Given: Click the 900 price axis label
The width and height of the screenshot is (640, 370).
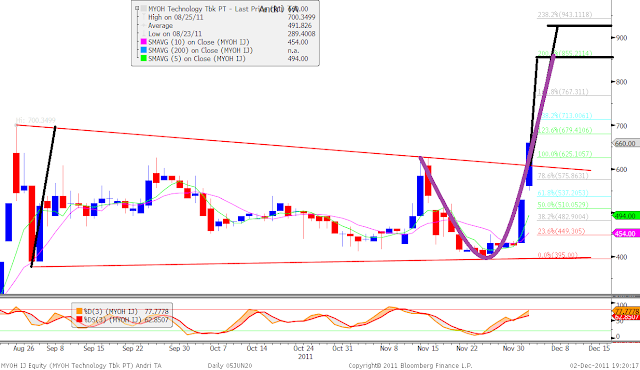Looking at the screenshot, I should point(621,38).
